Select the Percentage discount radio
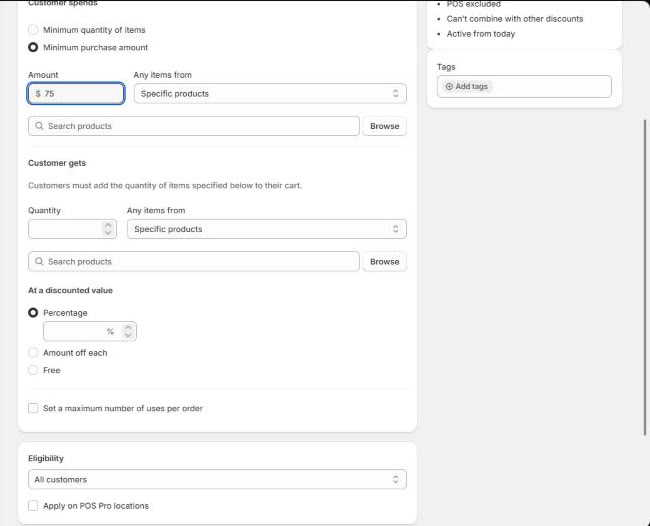This screenshot has height=526, width=650. click(x=33, y=313)
